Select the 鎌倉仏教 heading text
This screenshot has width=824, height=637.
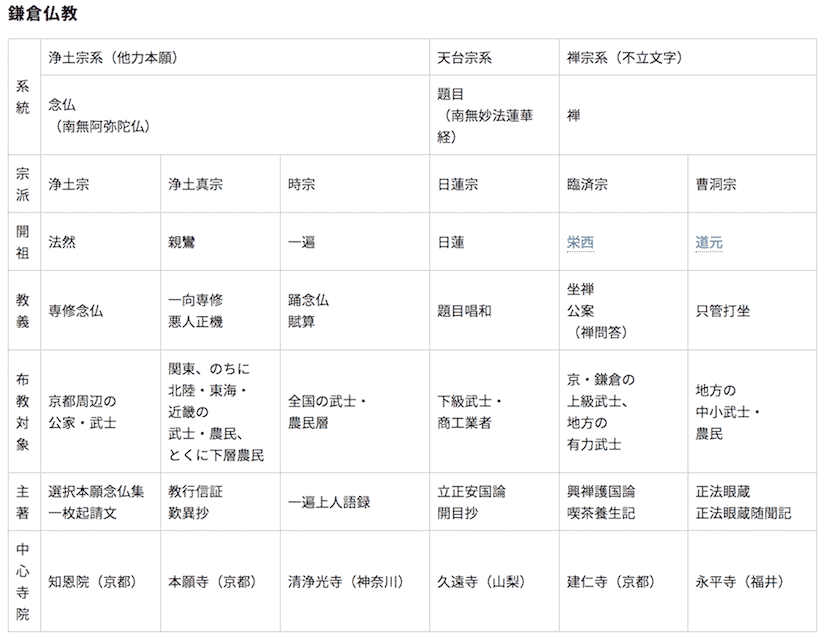(43, 13)
